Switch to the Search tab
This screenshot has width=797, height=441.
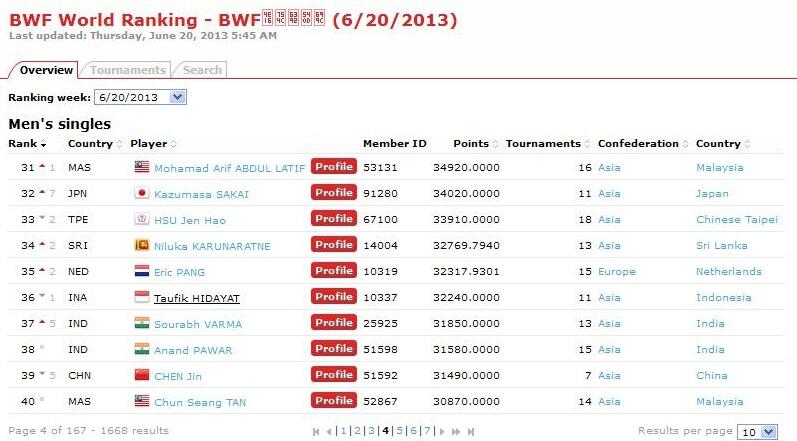(x=202, y=70)
